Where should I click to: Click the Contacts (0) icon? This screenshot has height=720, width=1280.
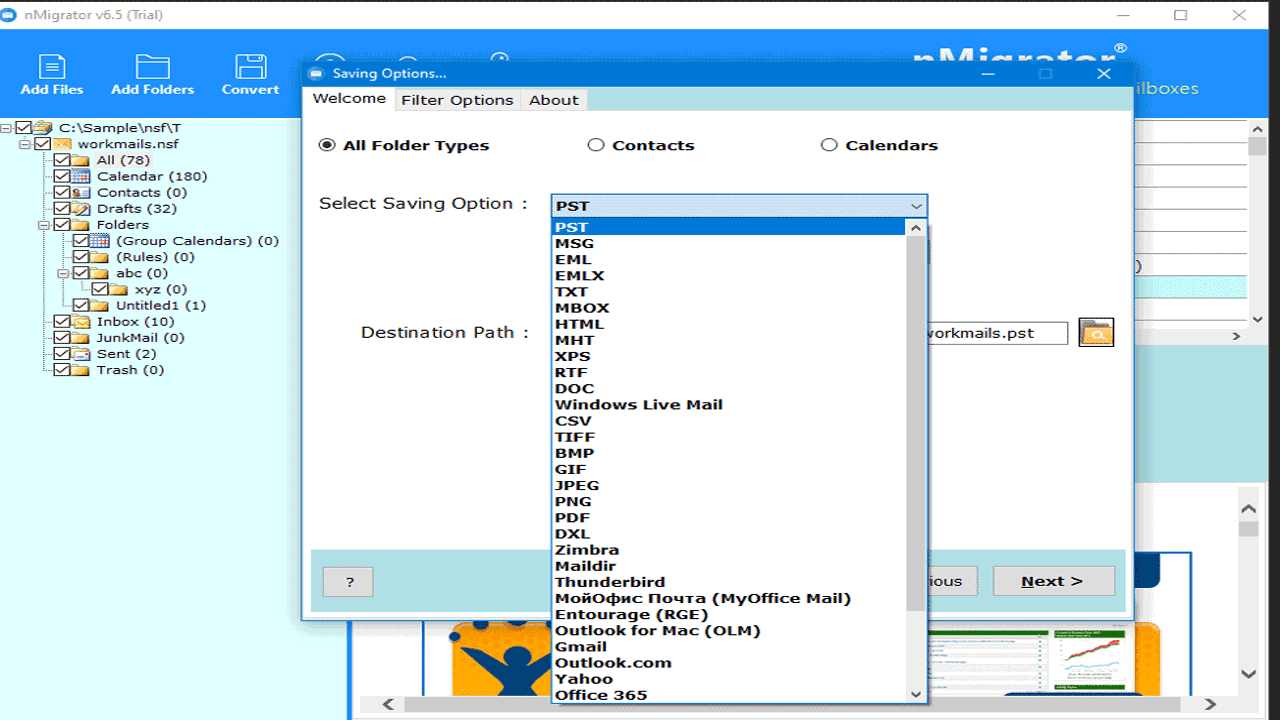(x=81, y=192)
